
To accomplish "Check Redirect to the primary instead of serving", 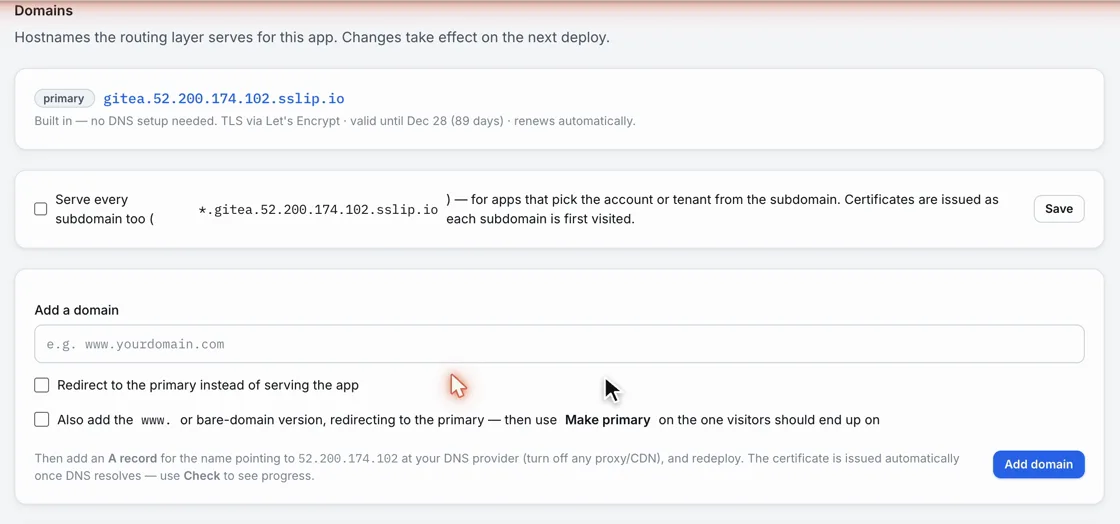I will pyautogui.click(x=42, y=386).
